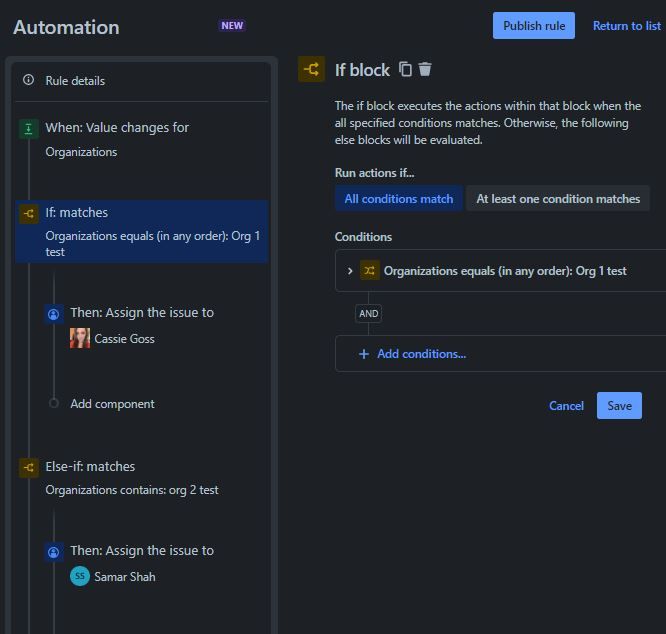Select At least one condition matches option

click(x=558, y=199)
